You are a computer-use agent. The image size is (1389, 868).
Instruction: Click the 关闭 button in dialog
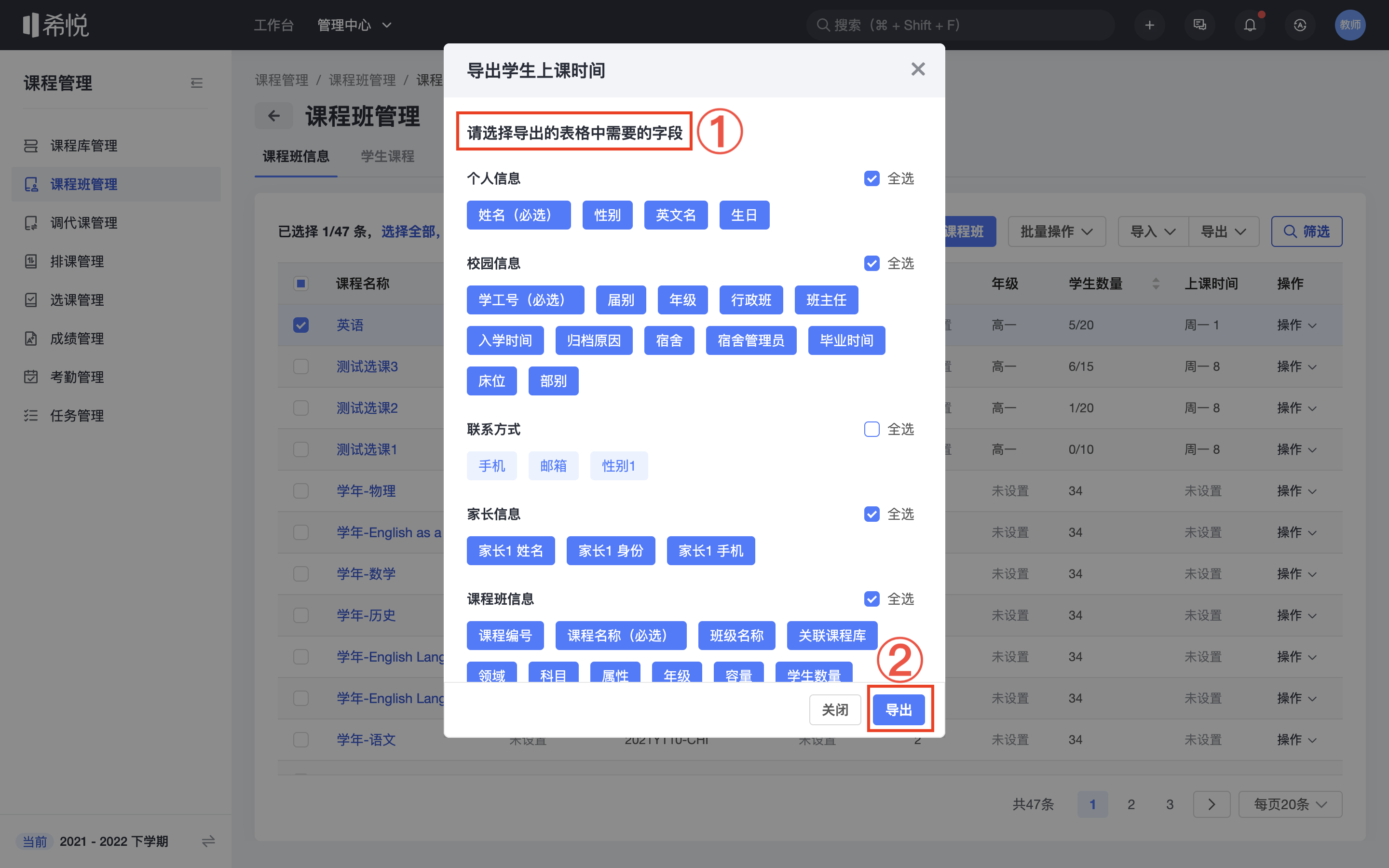835,710
